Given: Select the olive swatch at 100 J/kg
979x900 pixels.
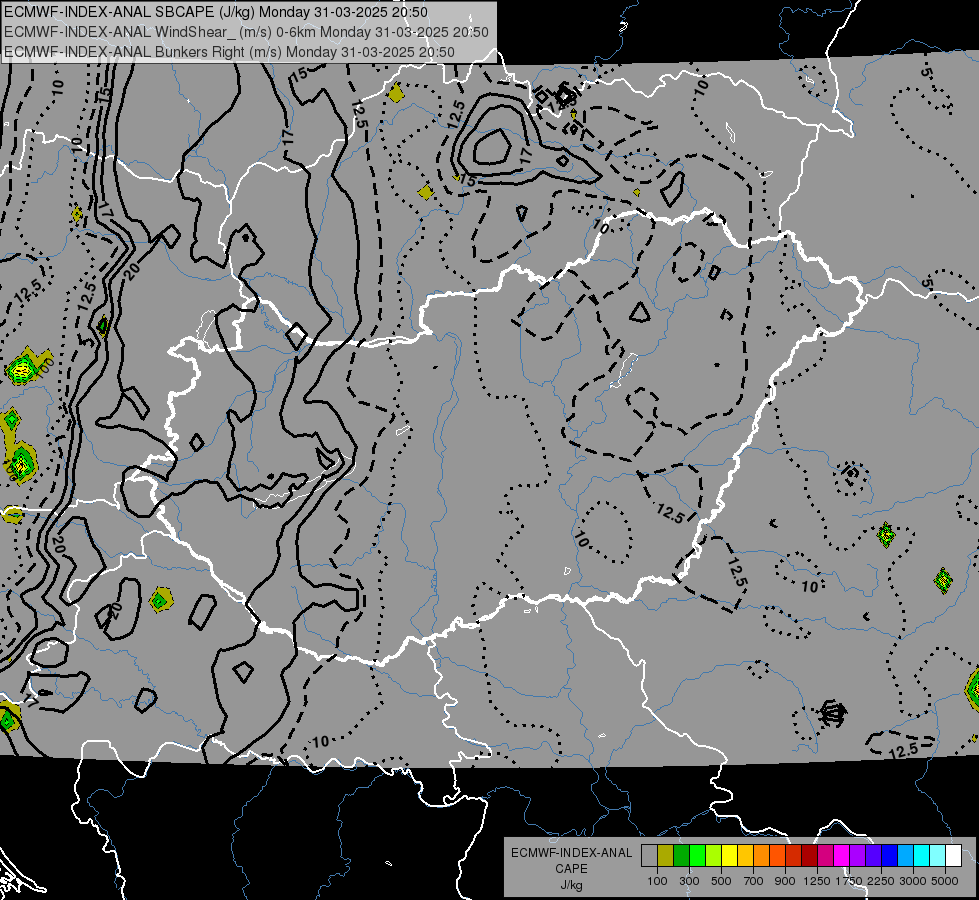Looking at the screenshot, I should pos(666,855).
